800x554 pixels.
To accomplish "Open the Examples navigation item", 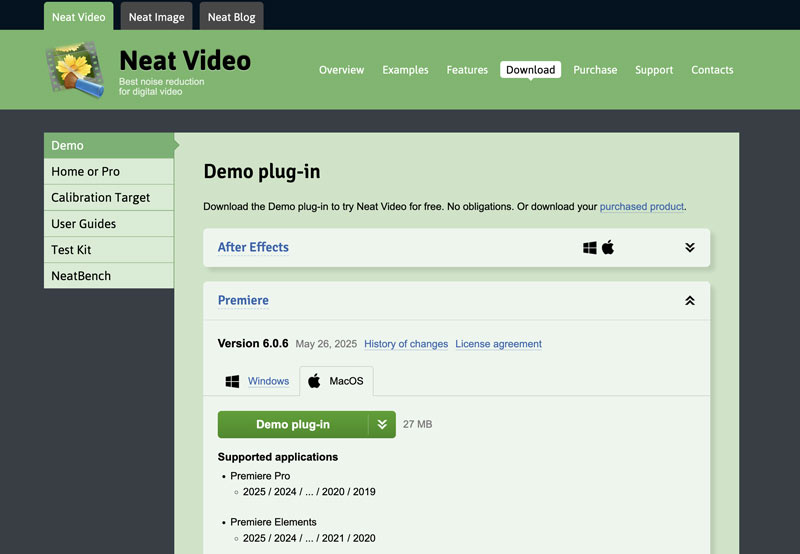I will pyautogui.click(x=405, y=70).
